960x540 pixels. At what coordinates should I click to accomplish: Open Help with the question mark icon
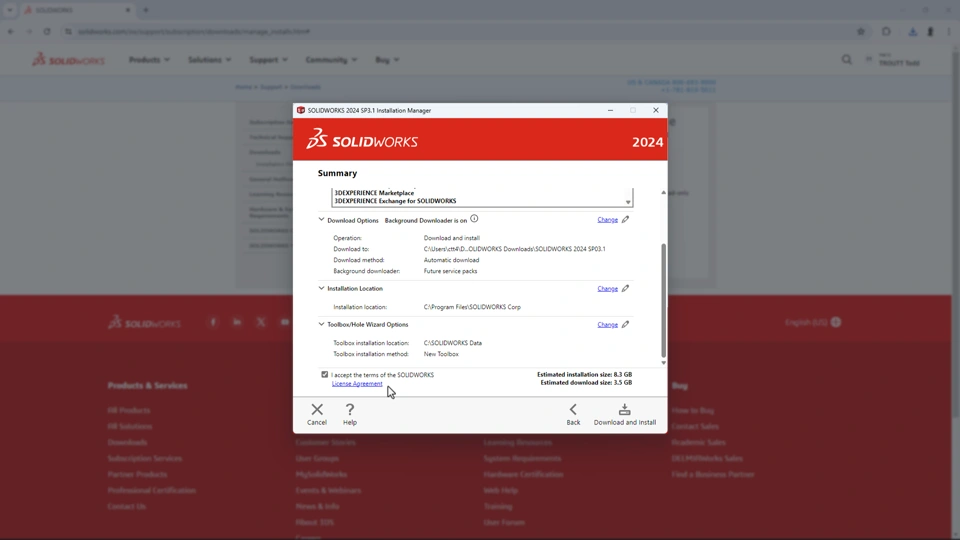coord(350,409)
